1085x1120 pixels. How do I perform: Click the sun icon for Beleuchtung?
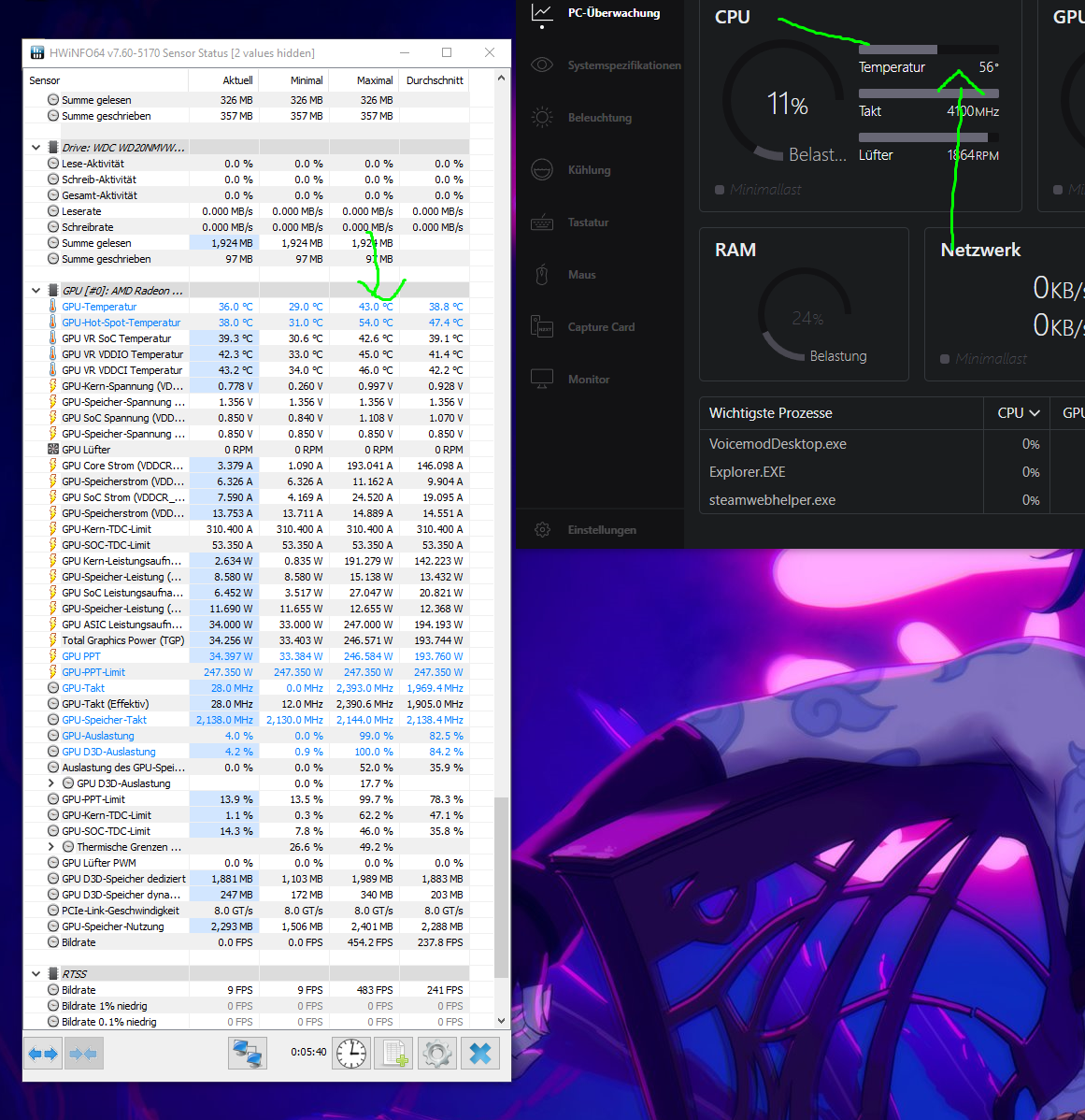[x=542, y=117]
